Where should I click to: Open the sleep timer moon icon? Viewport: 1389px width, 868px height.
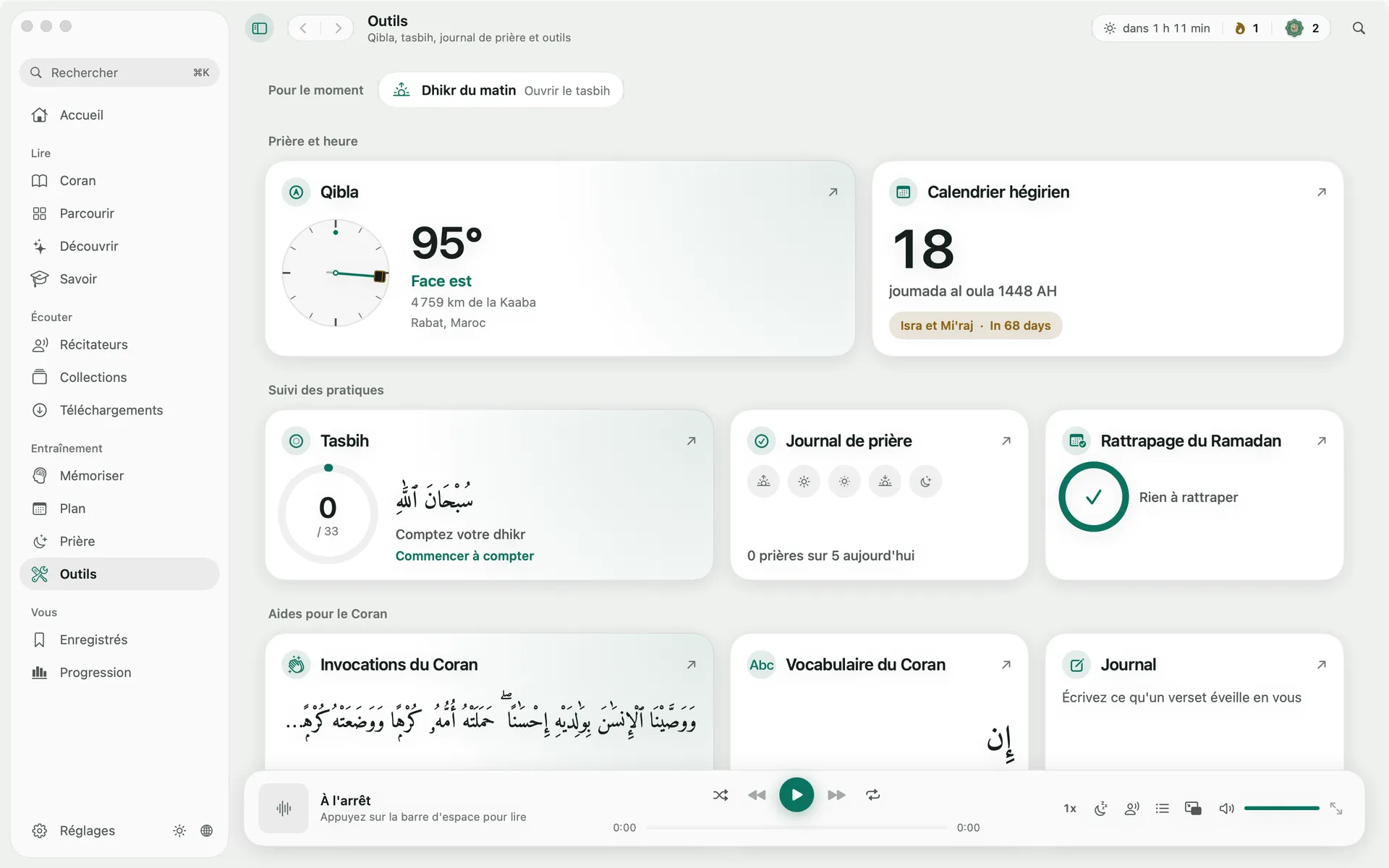1101,808
